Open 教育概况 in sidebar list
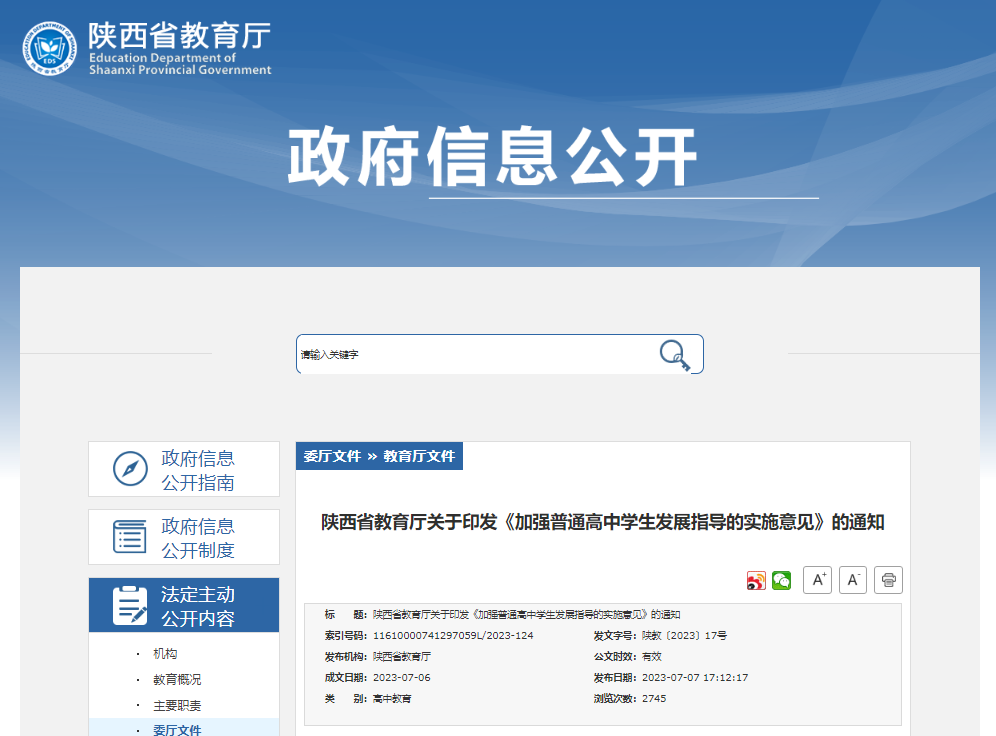 click(x=177, y=679)
